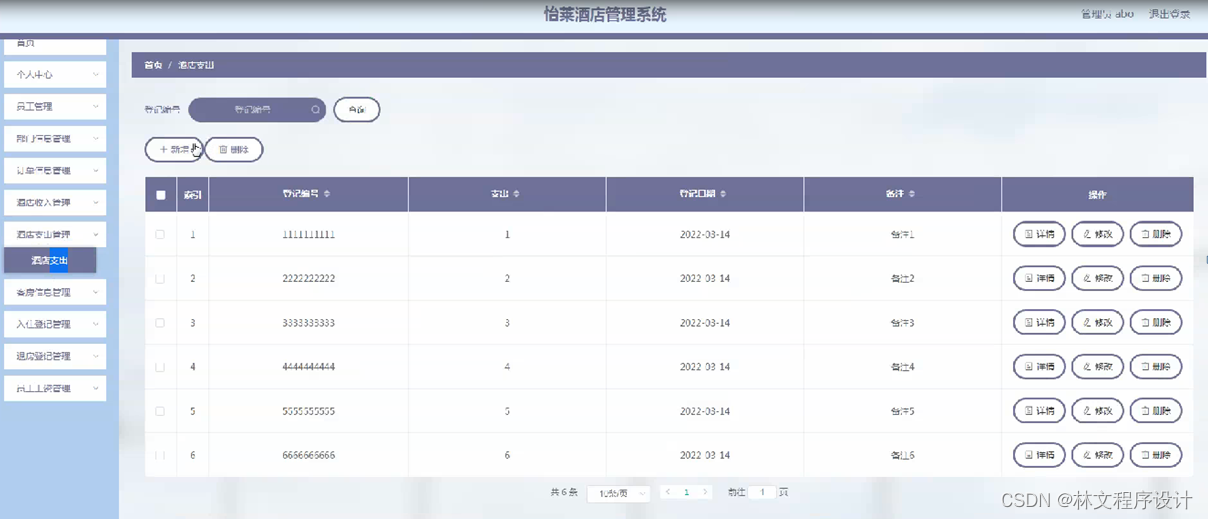Expand the 客房信息管理 sidebar menu
The image size is (1208, 519).
55,292
